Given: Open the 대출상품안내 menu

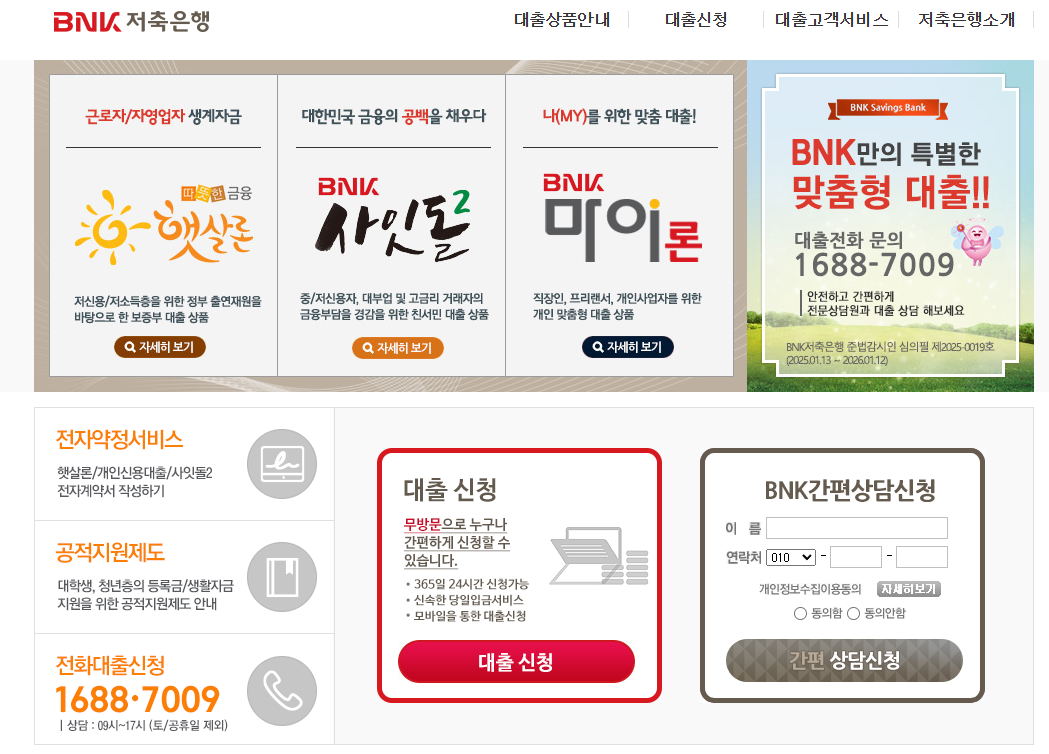Looking at the screenshot, I should pos(562,20).
